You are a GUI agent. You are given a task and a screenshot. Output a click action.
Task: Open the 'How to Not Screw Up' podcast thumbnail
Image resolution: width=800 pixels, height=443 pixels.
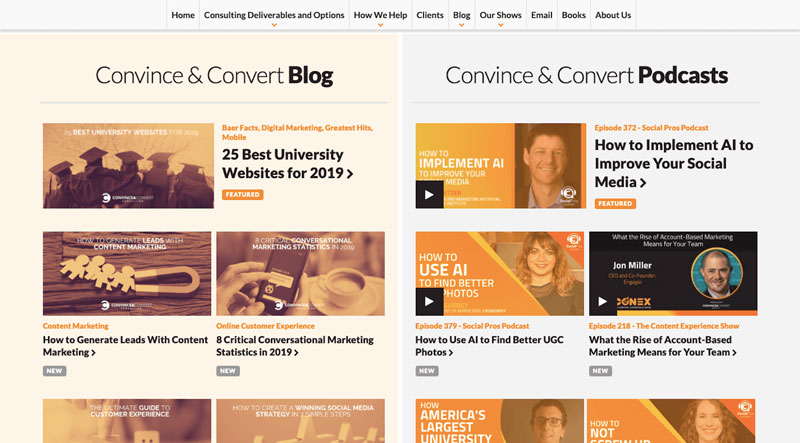coord(671,421)
